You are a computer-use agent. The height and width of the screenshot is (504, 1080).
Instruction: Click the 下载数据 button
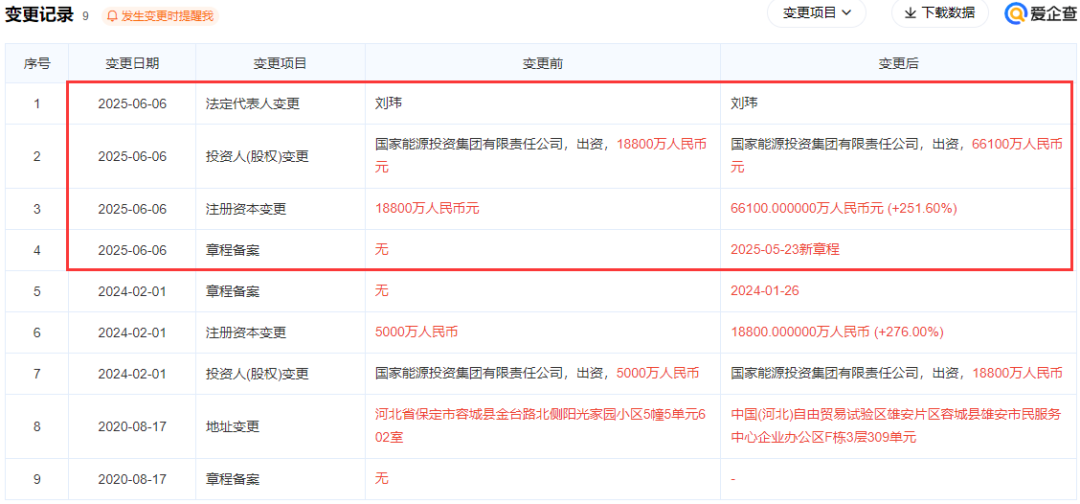pyautogui.click(x=939, y=13)
